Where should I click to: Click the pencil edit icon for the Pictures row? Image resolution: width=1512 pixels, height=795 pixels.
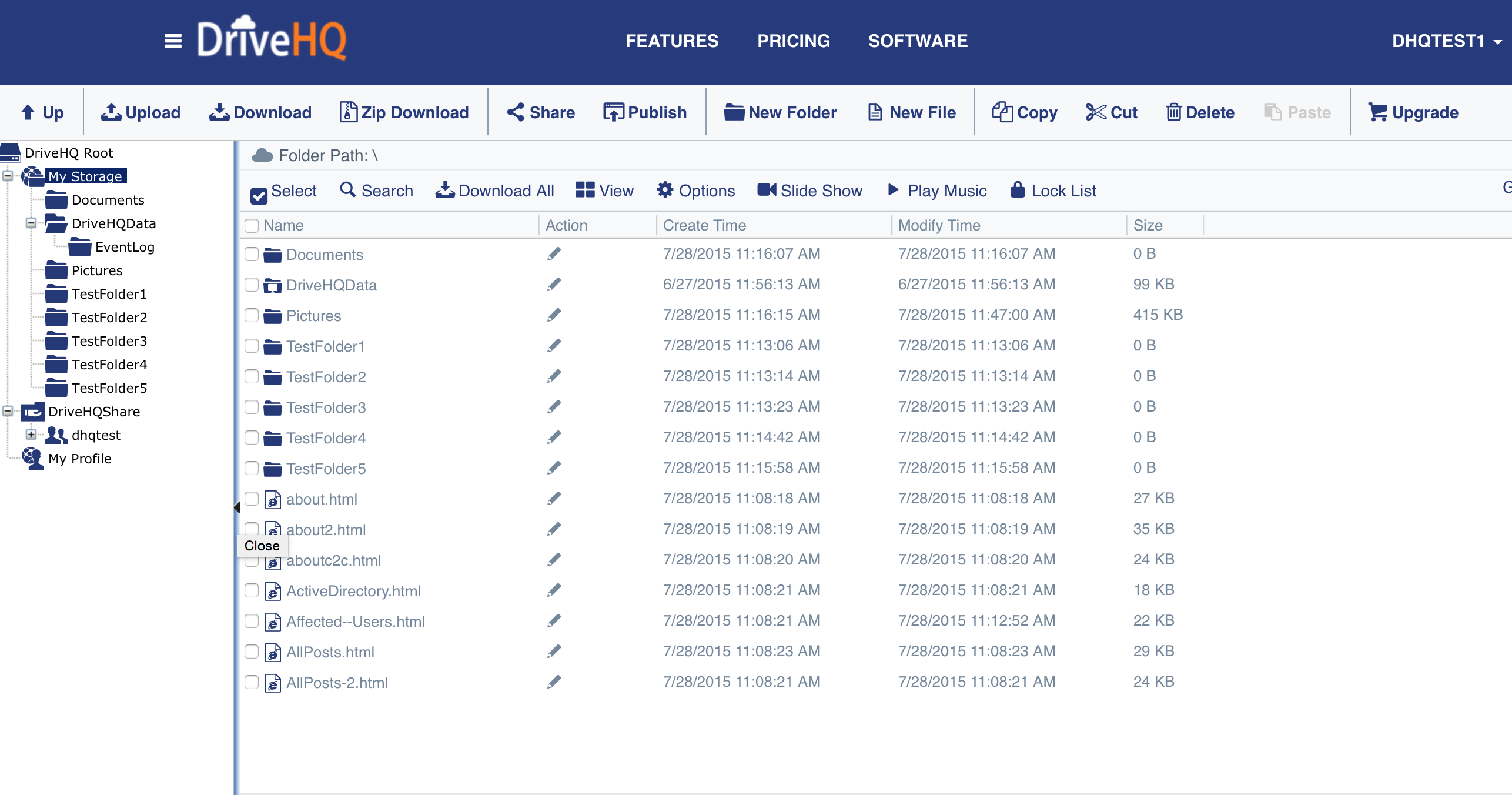click(x=554, y=315)
